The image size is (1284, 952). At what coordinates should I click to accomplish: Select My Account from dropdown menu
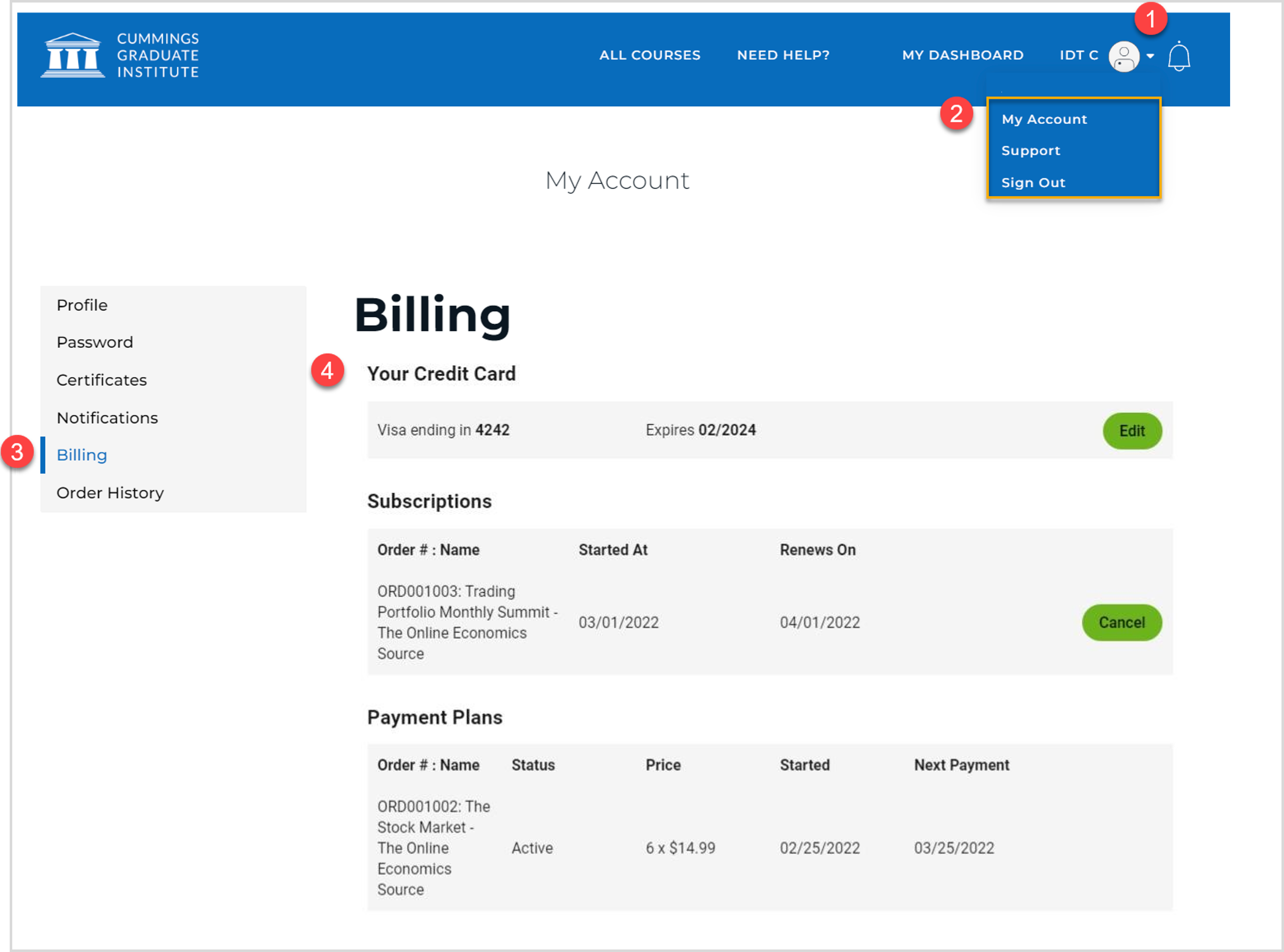[1044, 119]
